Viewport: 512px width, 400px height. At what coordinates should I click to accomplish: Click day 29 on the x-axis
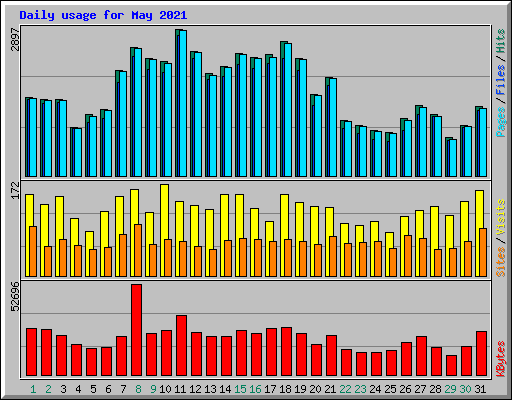pyautogui.click(x=450, y=389)
